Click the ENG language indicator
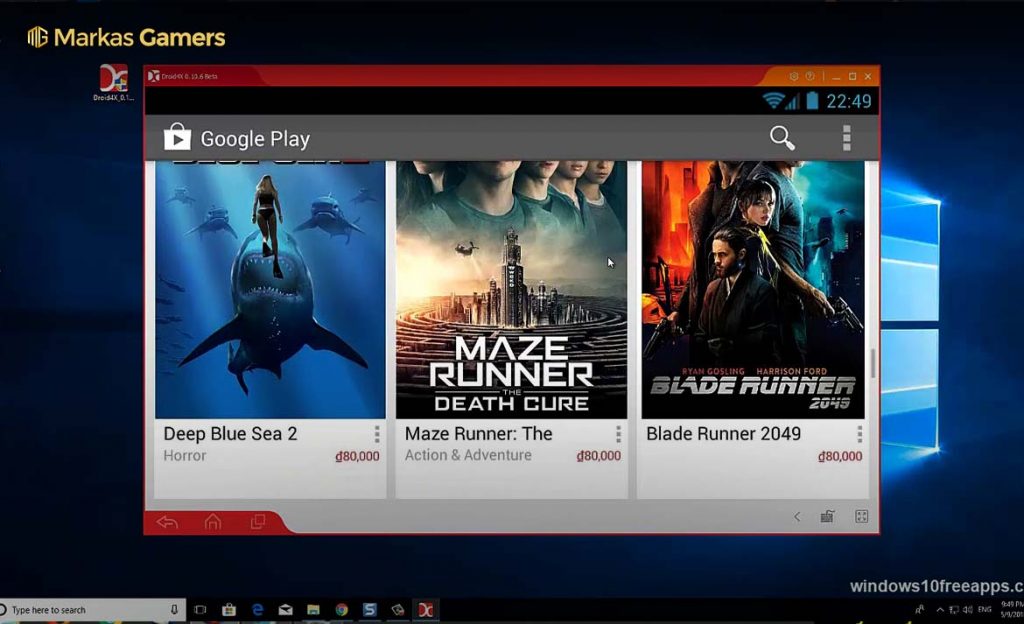The height and width of the screenshot is (624, 1024). coord(985,610)
